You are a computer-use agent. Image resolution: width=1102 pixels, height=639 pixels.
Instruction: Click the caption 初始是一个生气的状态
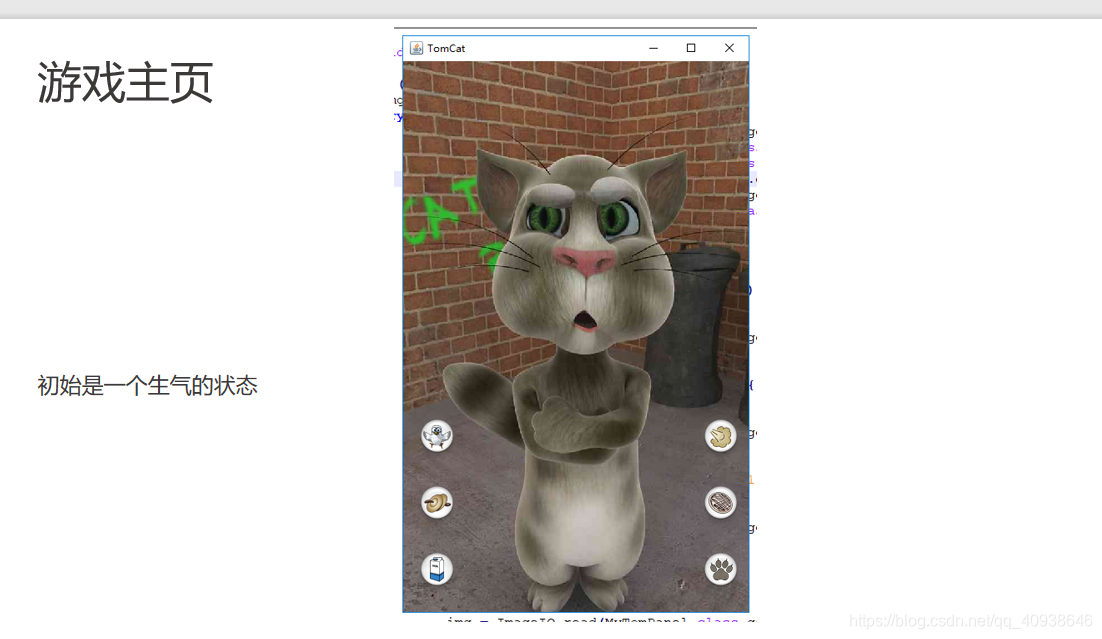[148, 385]
